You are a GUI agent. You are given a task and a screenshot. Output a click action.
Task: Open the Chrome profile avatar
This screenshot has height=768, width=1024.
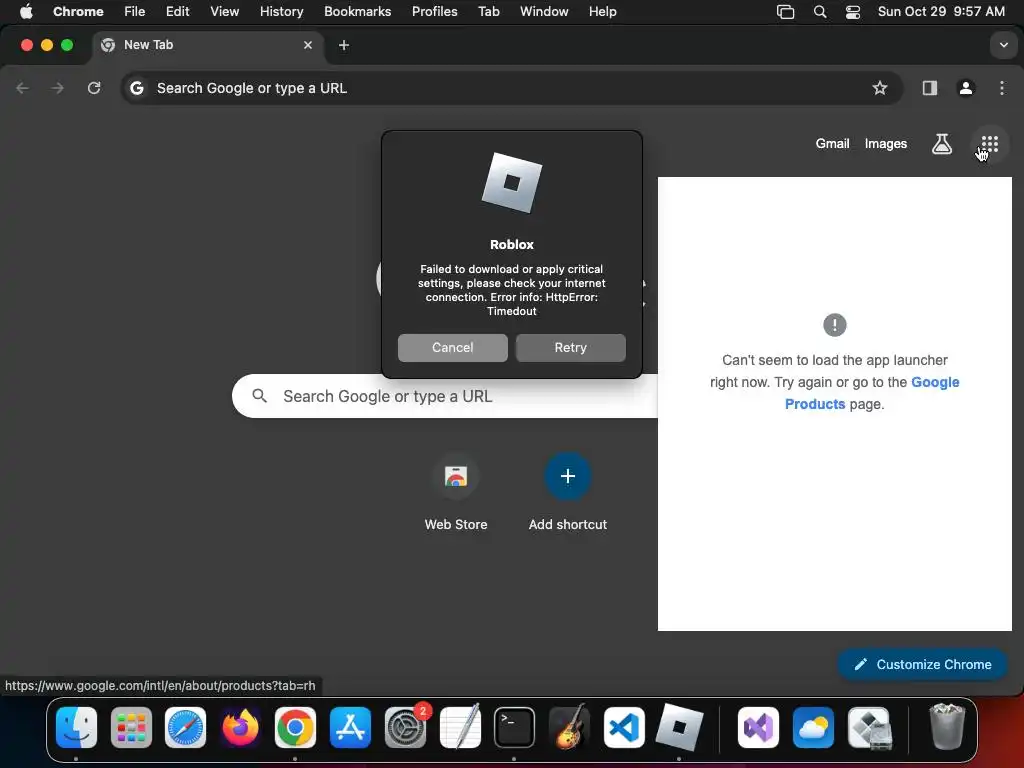(965, 88)
